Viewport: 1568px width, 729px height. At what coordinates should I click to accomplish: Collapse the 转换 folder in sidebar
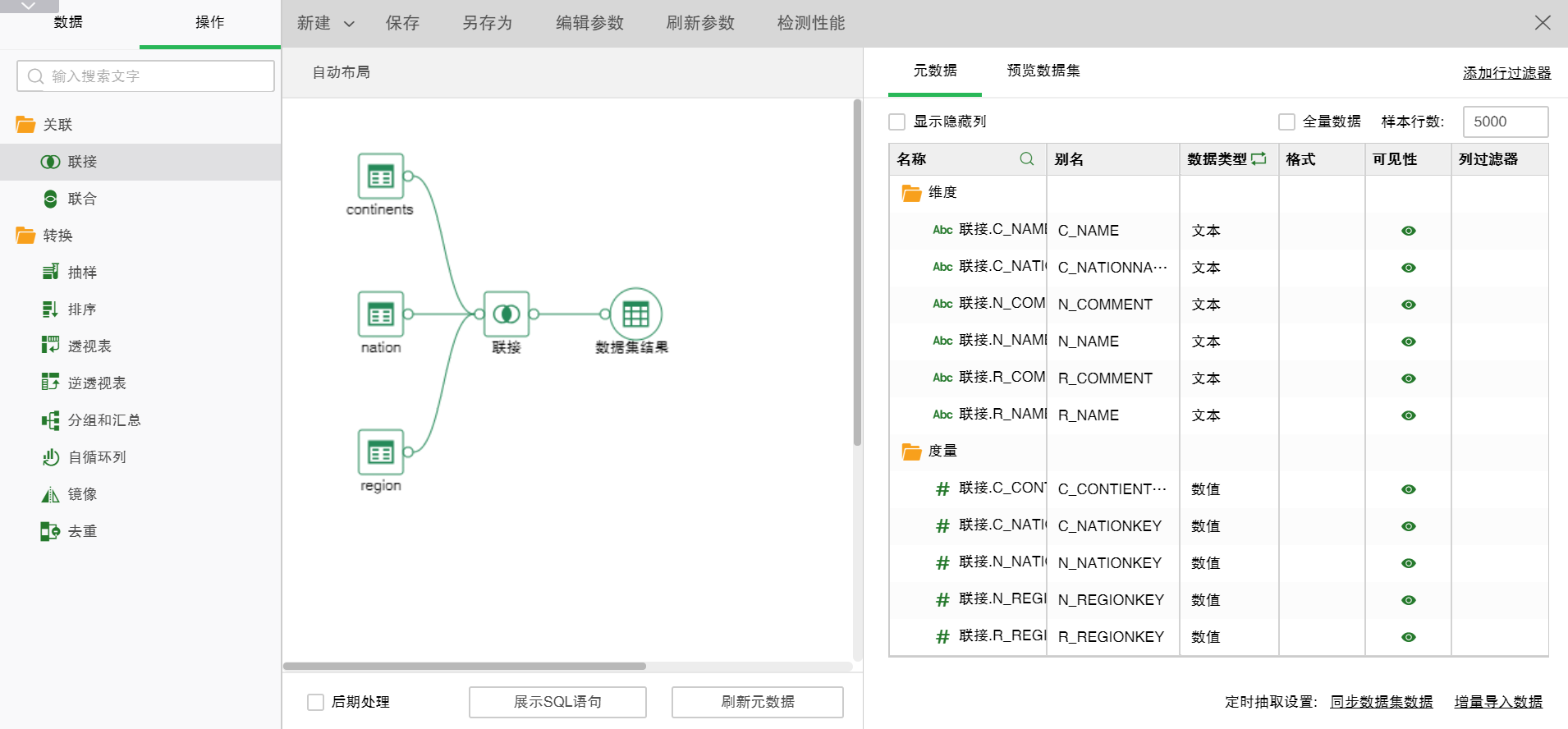(25, 236)
